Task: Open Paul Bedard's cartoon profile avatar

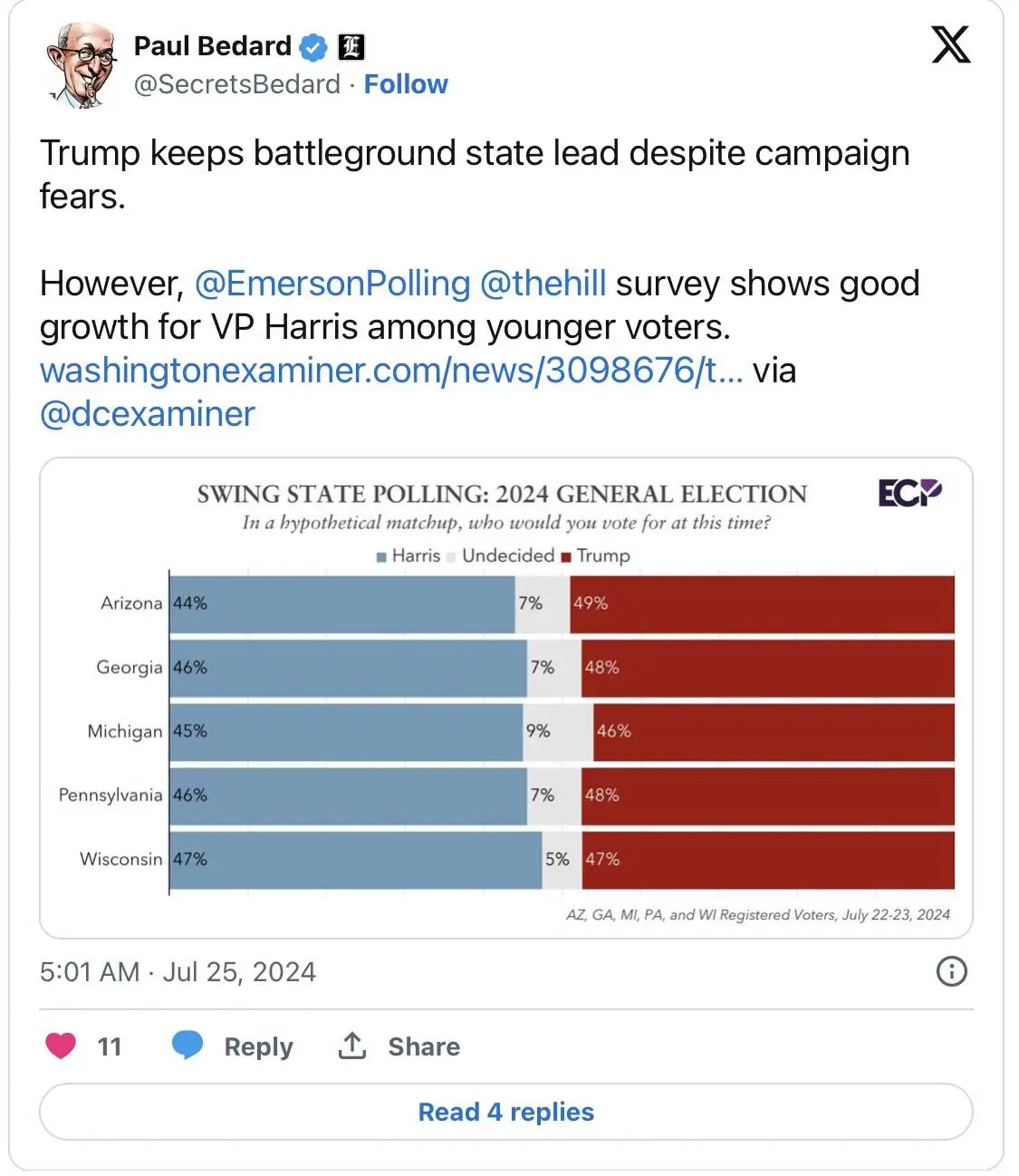Action: pos(82,64)
